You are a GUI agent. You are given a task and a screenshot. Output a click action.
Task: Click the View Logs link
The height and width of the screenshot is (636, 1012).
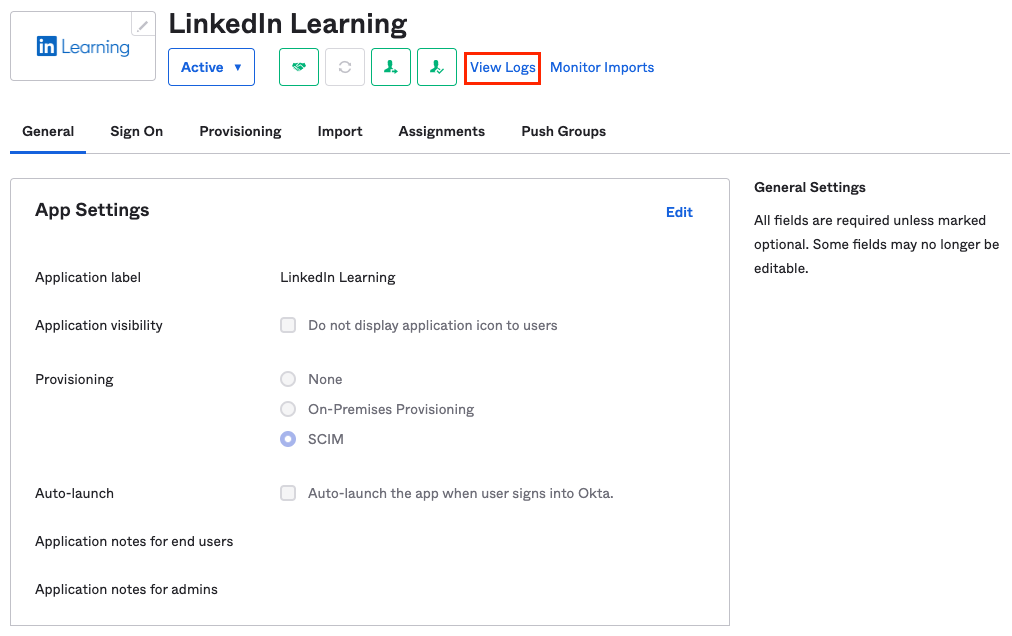[x=503, y=67]
